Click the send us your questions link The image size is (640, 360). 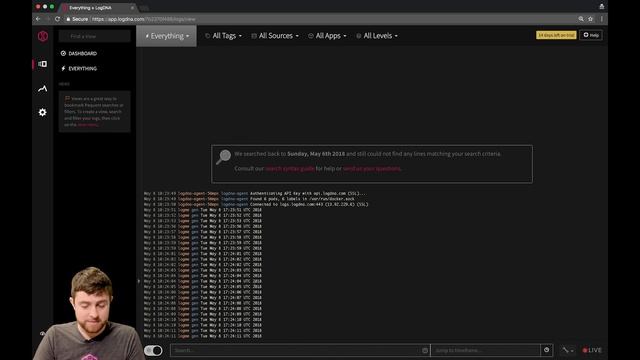[x=371, y=169]
